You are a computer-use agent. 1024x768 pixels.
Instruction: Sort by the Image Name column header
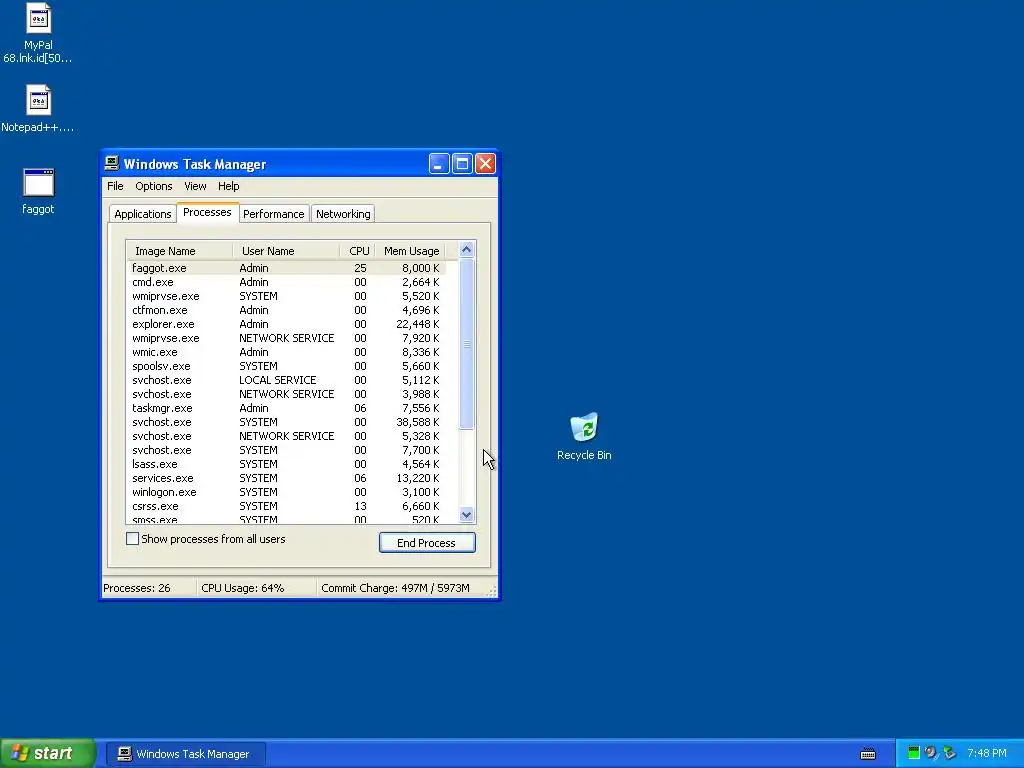[180, 251]
